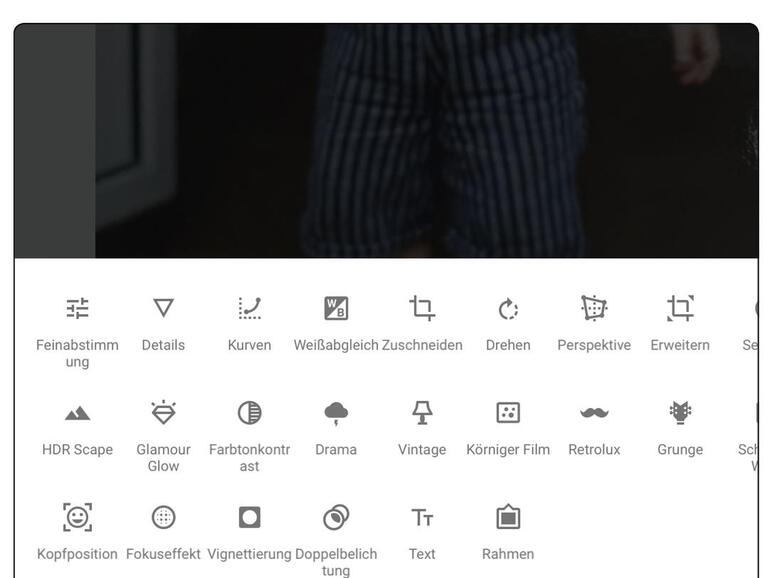Tap the dimmed photo preview area
Screen dimensions: 770x578
tap(386, 140)
